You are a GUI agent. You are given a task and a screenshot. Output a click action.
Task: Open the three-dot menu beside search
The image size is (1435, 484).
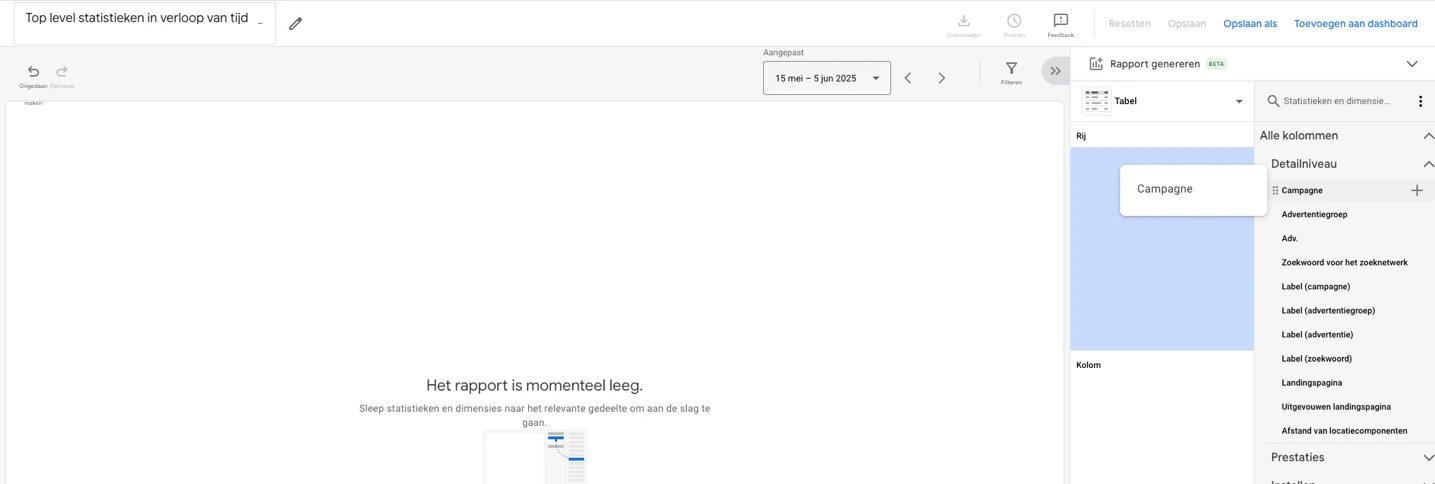point(1420,101)
